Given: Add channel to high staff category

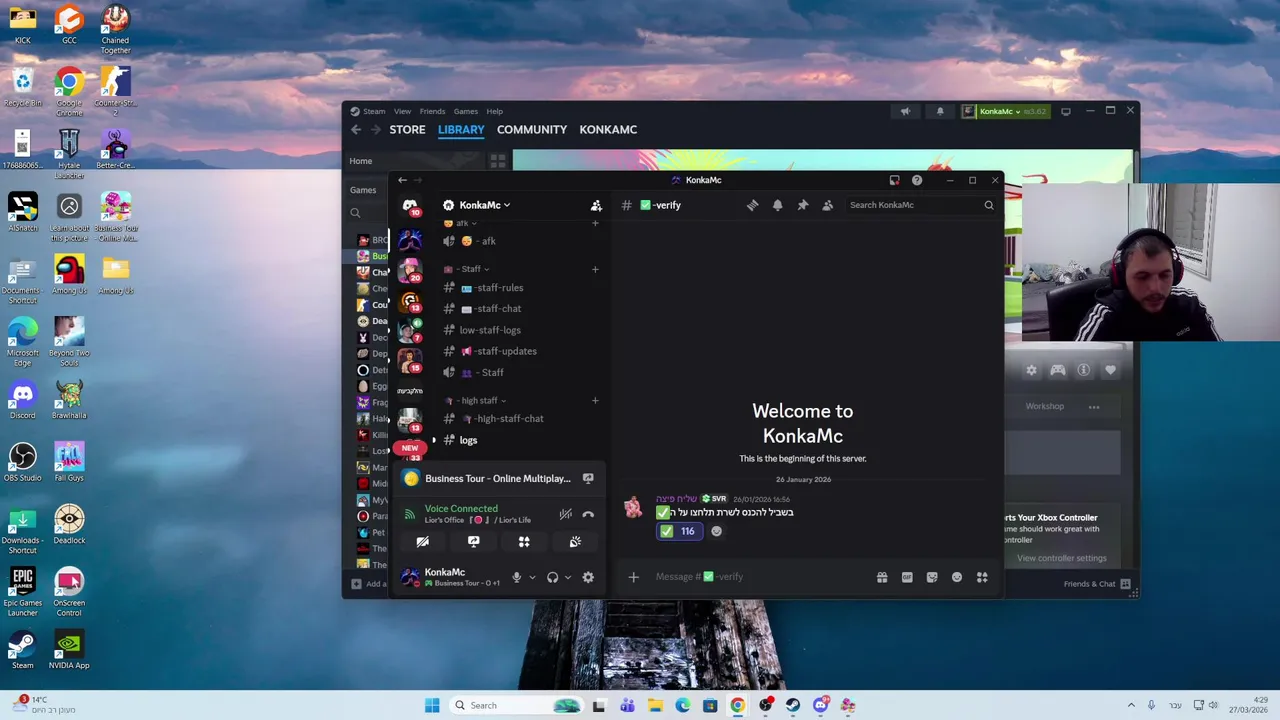Looking at the screenshot, I should click(595, 400).
